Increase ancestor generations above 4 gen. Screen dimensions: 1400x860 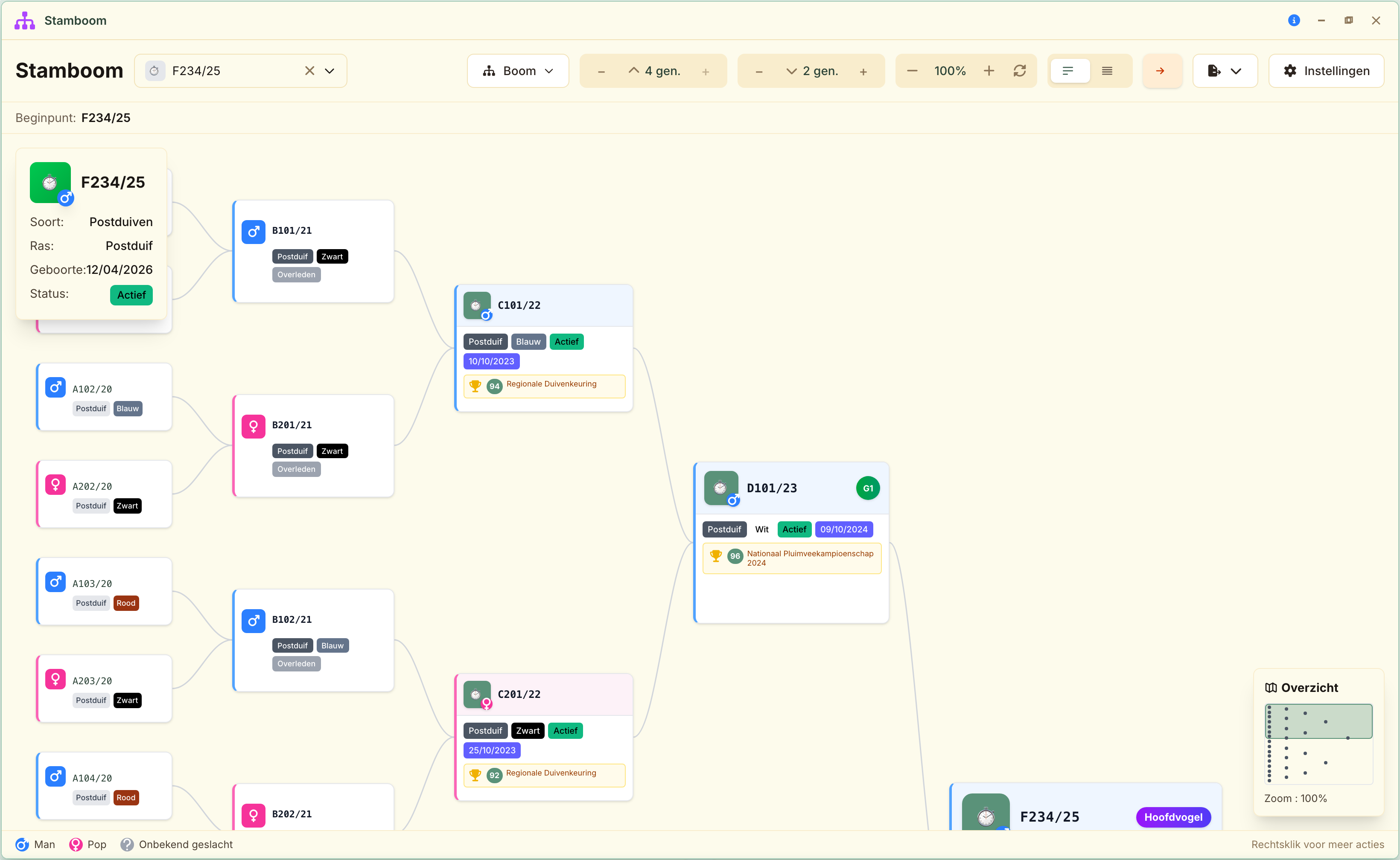(706, 71)
